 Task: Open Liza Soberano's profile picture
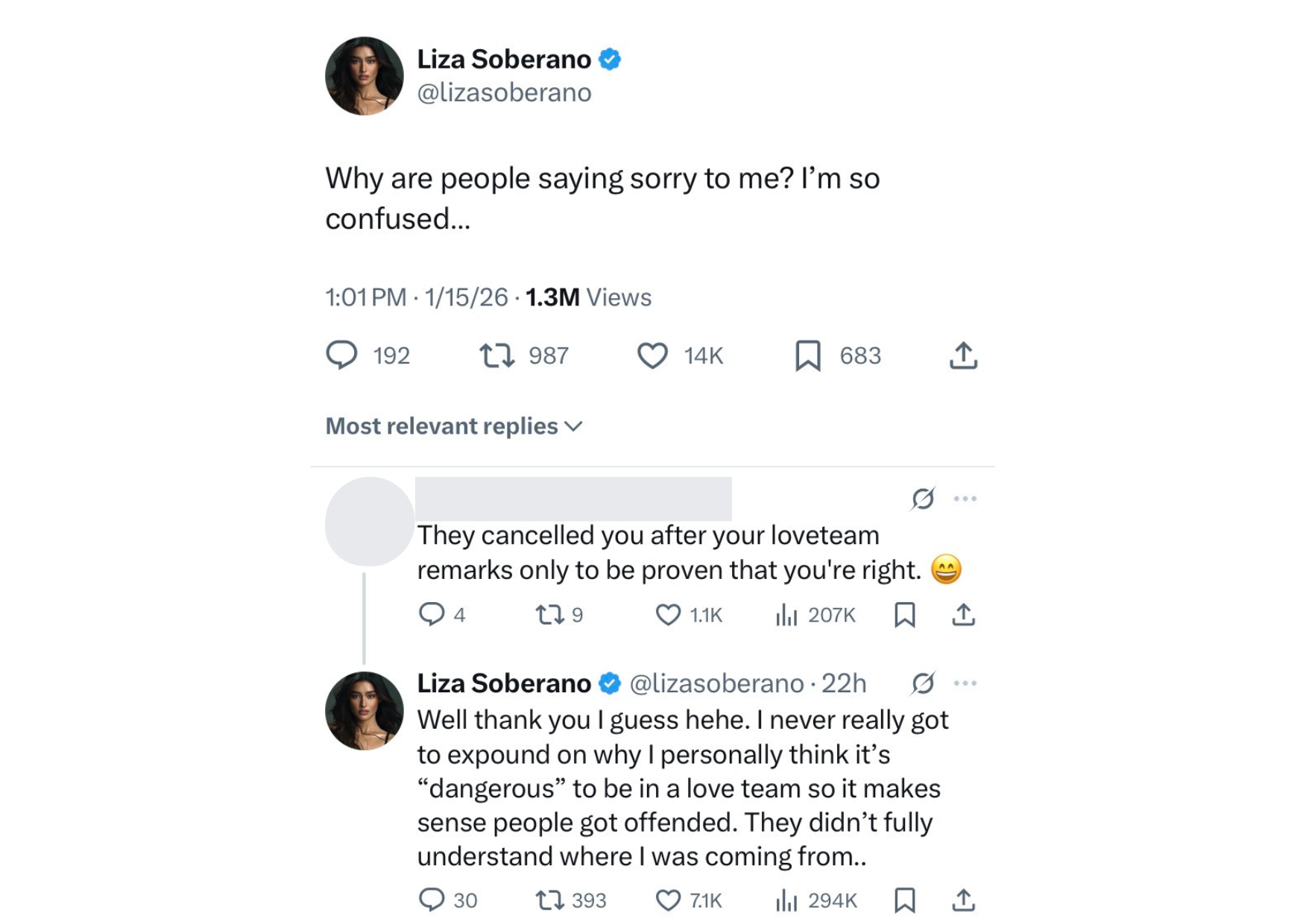(x=365, y=77)
